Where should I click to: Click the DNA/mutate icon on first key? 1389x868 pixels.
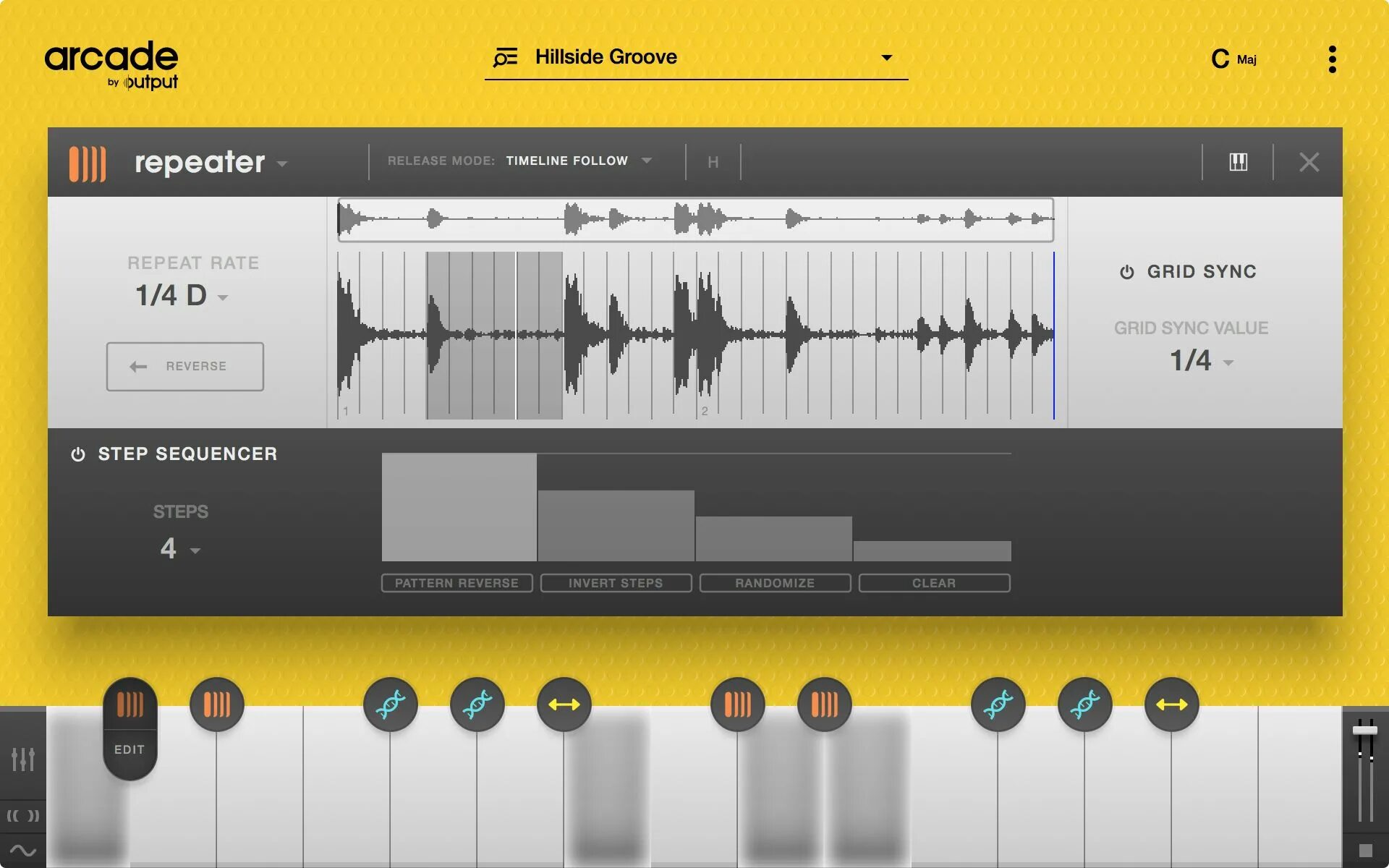(x=390, y=703)
